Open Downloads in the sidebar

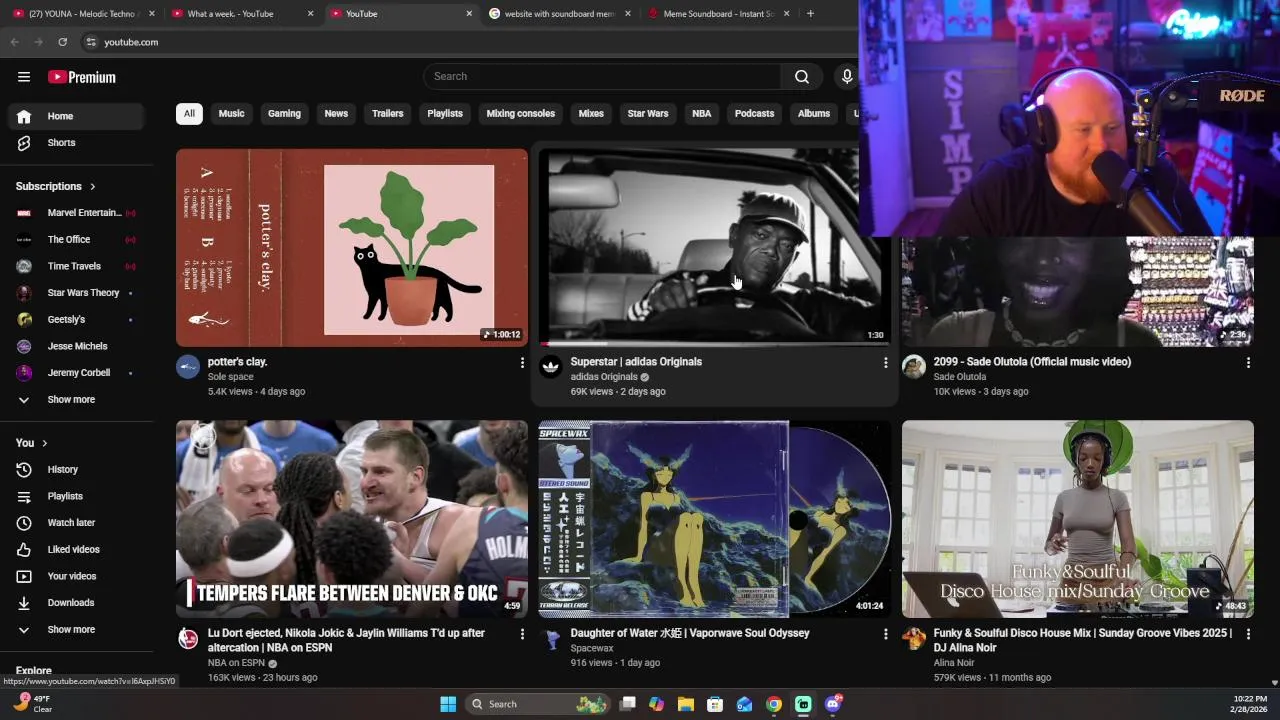pos(78,603)
